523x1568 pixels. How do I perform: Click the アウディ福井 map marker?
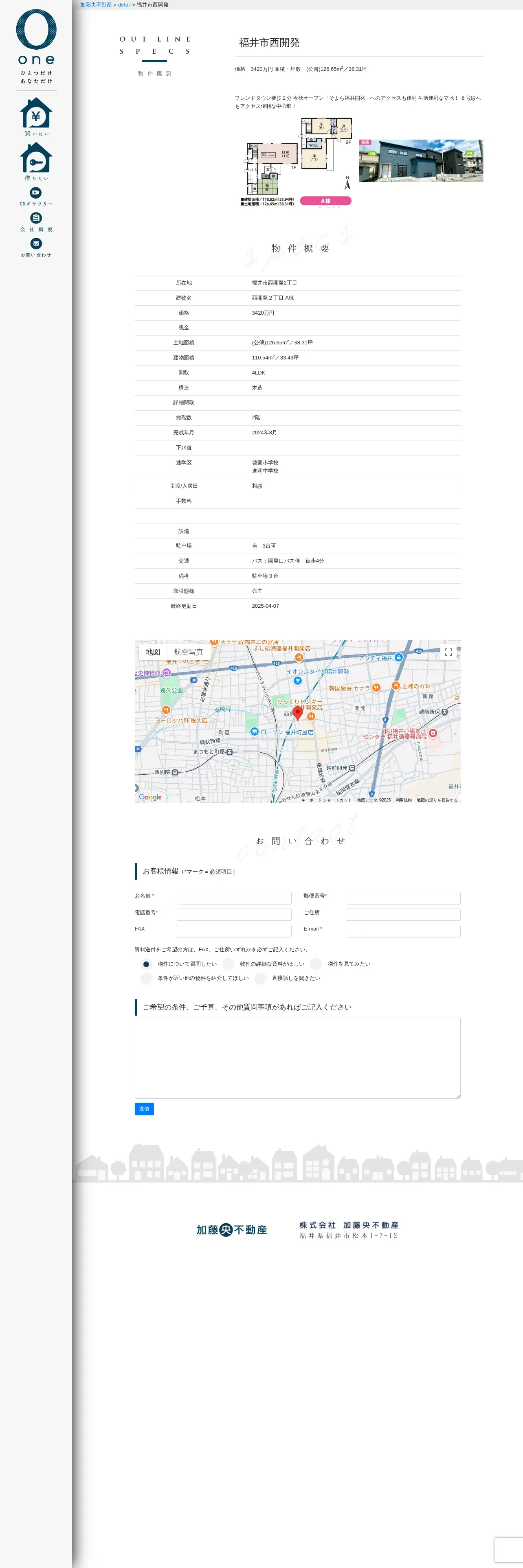(399, 657)
